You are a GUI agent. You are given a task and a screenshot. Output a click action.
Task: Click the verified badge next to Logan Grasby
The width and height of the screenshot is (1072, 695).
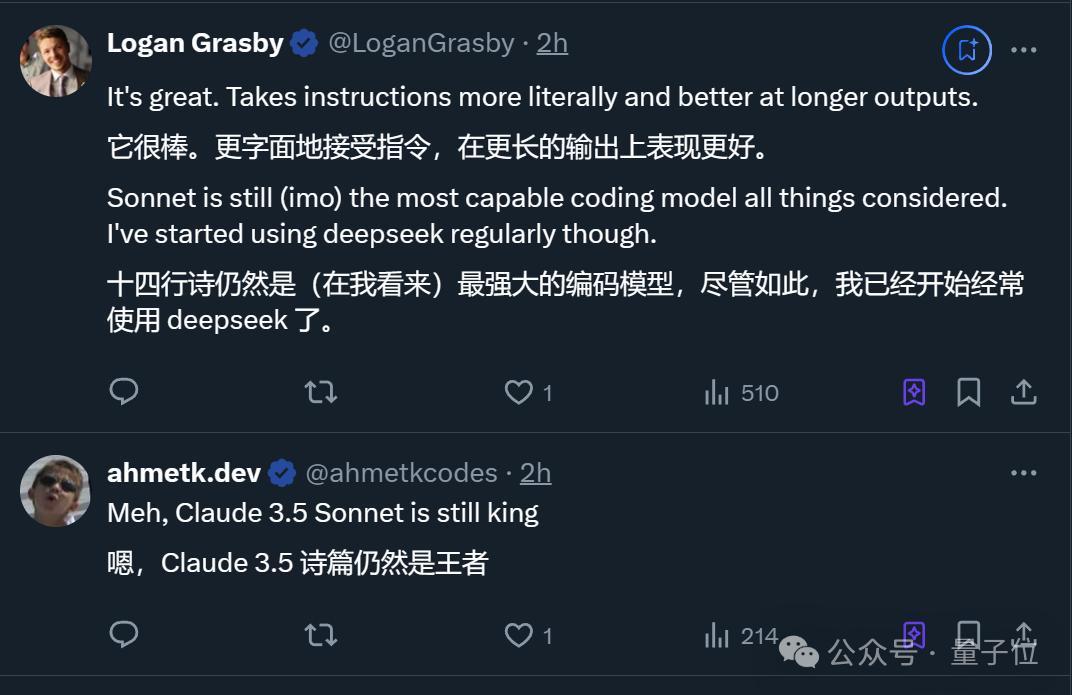[x=302, y=43]
